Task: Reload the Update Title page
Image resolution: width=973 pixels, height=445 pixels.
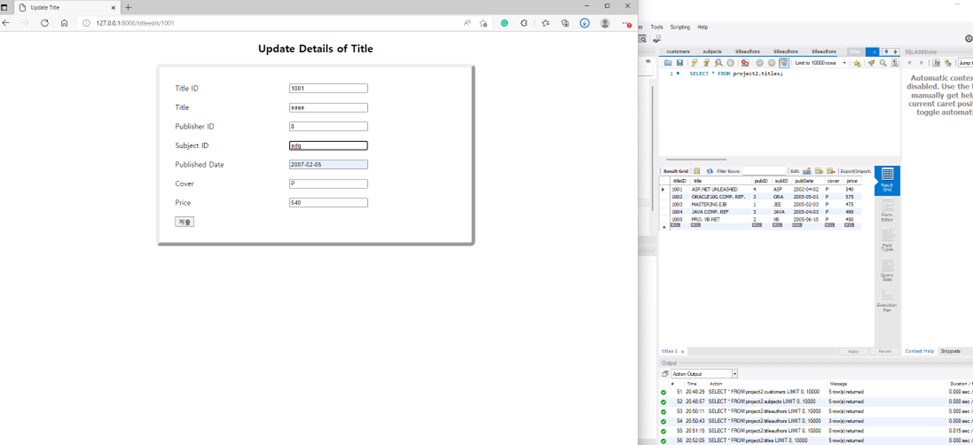Action: 45,23
